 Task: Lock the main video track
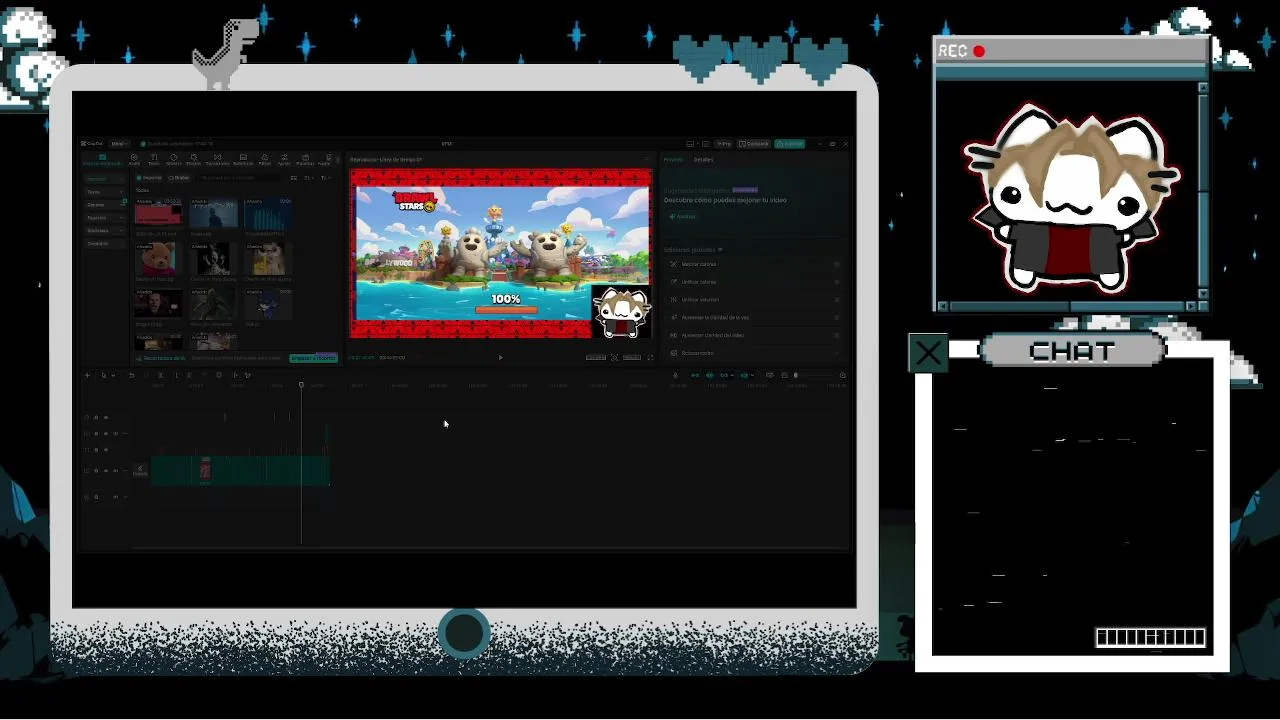tap(96, 470)
